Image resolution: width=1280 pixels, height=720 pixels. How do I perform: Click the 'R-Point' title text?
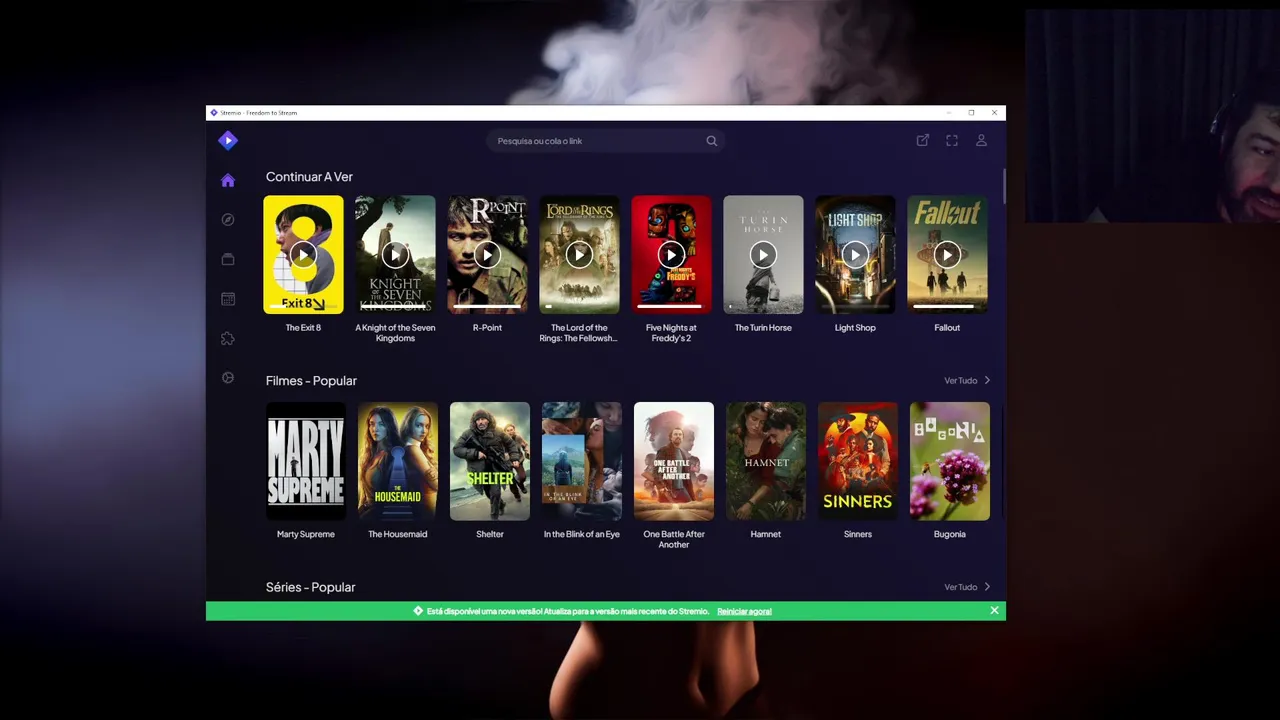point(487,328)
